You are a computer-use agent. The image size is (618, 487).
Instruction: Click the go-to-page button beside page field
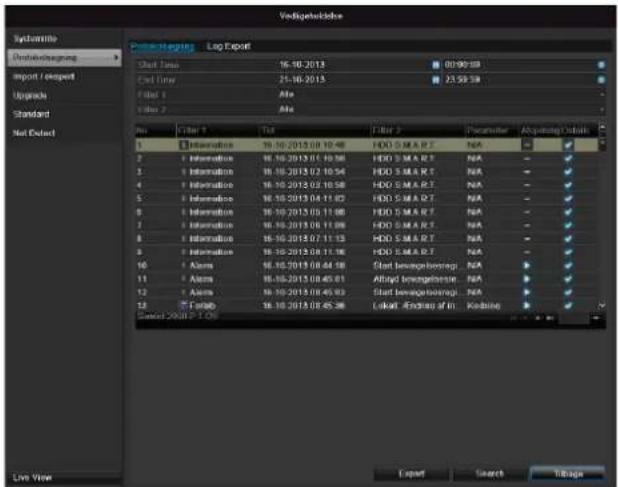(597, 318)
